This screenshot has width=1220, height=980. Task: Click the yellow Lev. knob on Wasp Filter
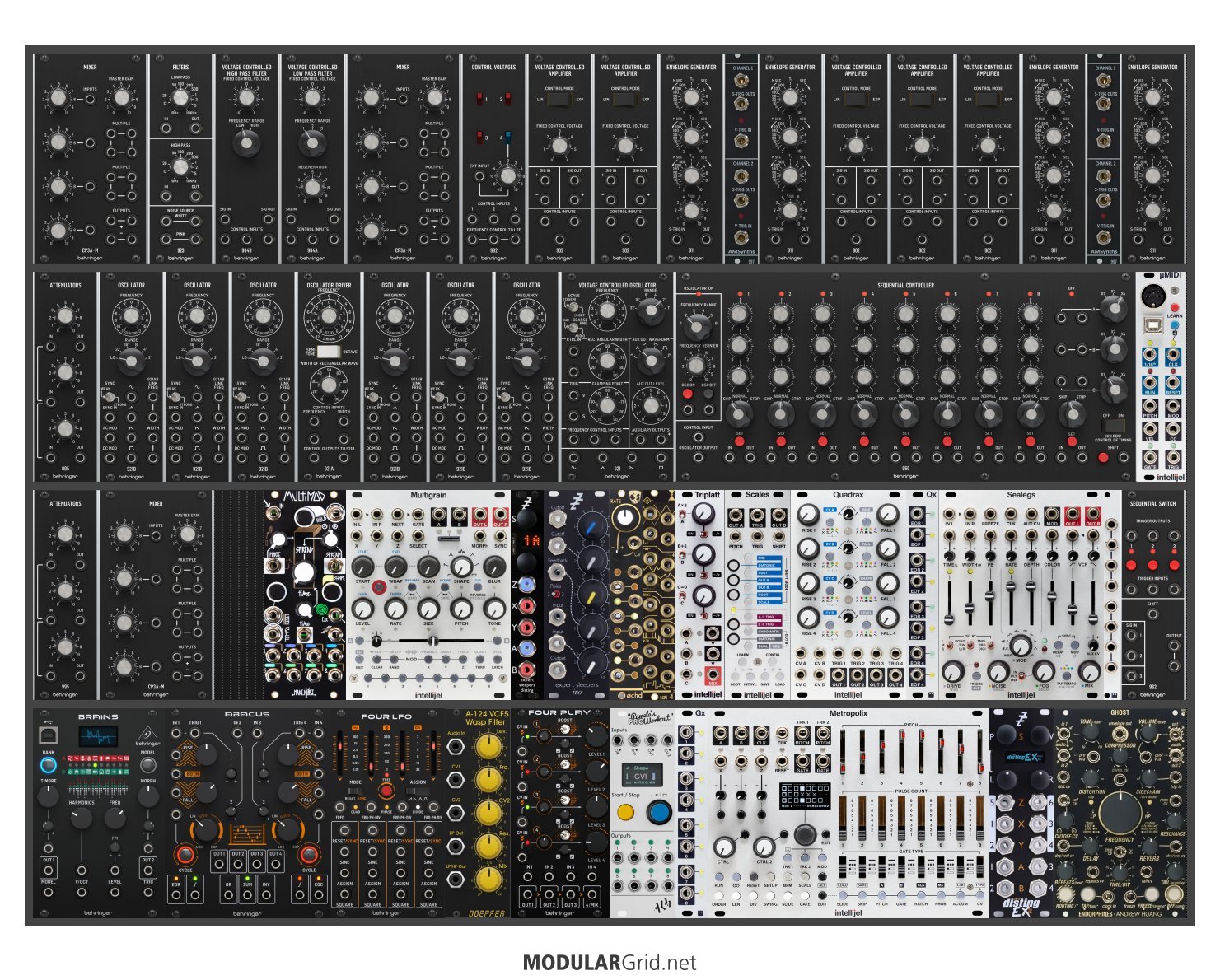489,747
